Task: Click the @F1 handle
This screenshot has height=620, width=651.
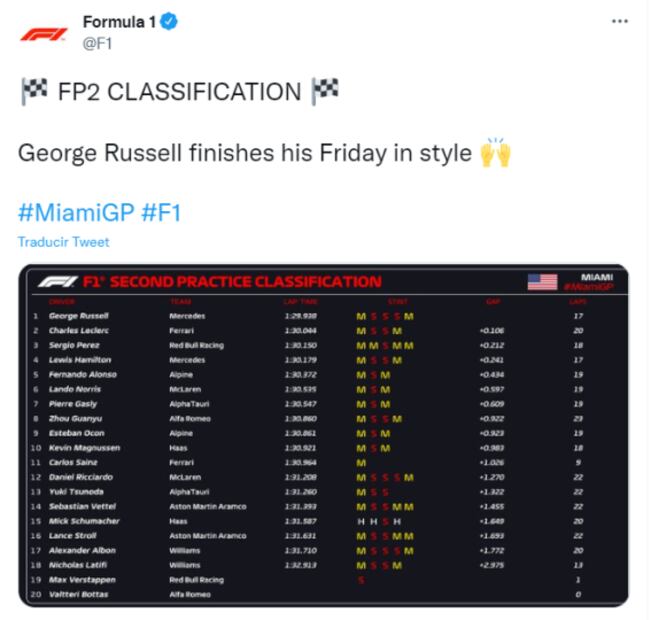Action: [x=96, y=43]
